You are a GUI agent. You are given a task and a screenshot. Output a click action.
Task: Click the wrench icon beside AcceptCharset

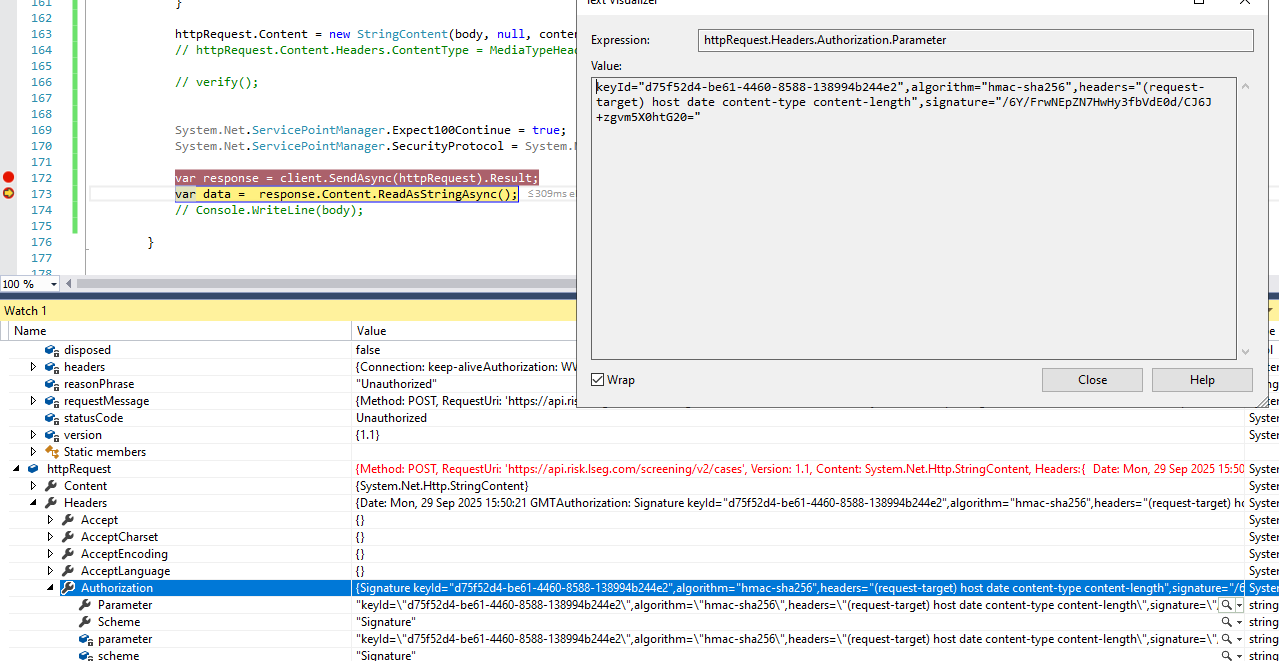click(68, 537)
